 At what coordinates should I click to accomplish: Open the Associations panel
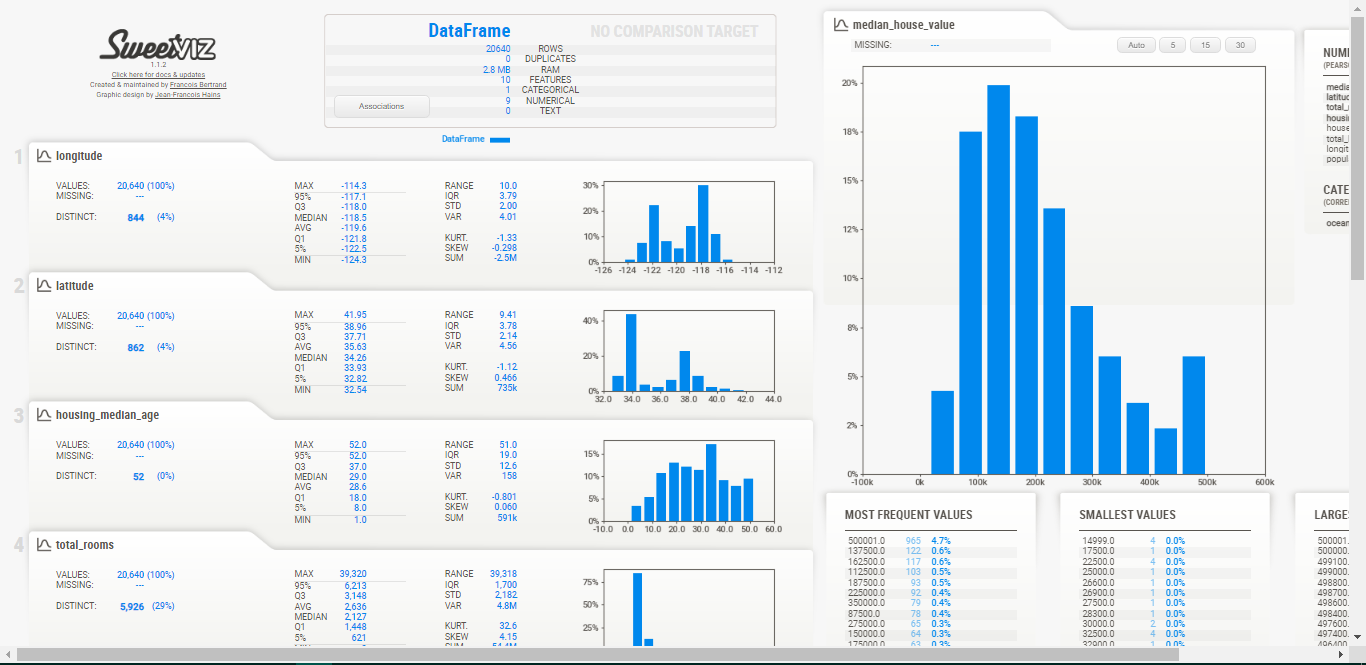point(381,106)
